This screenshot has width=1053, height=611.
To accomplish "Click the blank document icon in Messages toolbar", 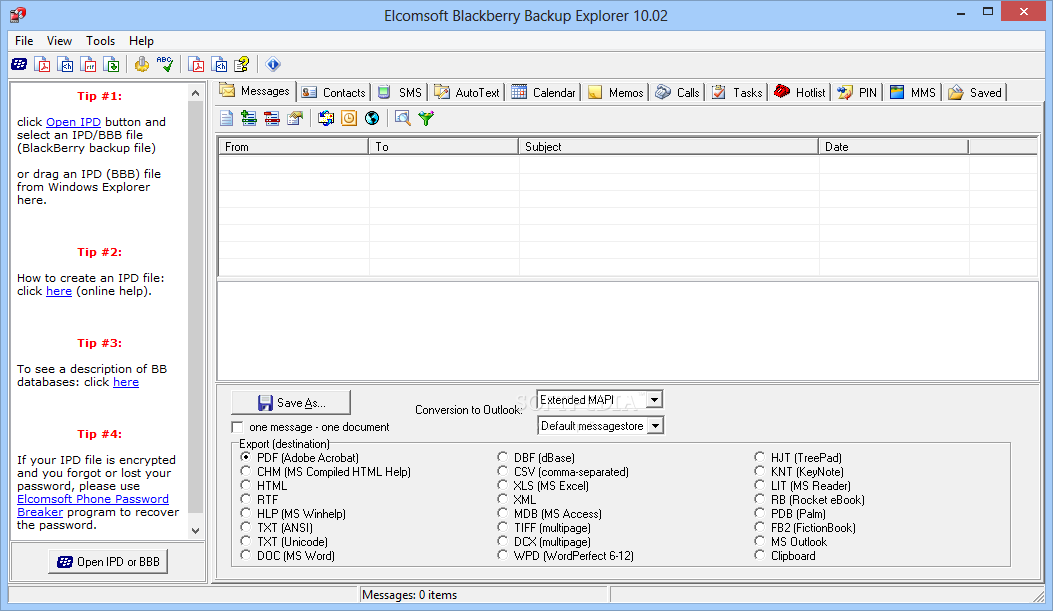I will (x=226, y=118).
